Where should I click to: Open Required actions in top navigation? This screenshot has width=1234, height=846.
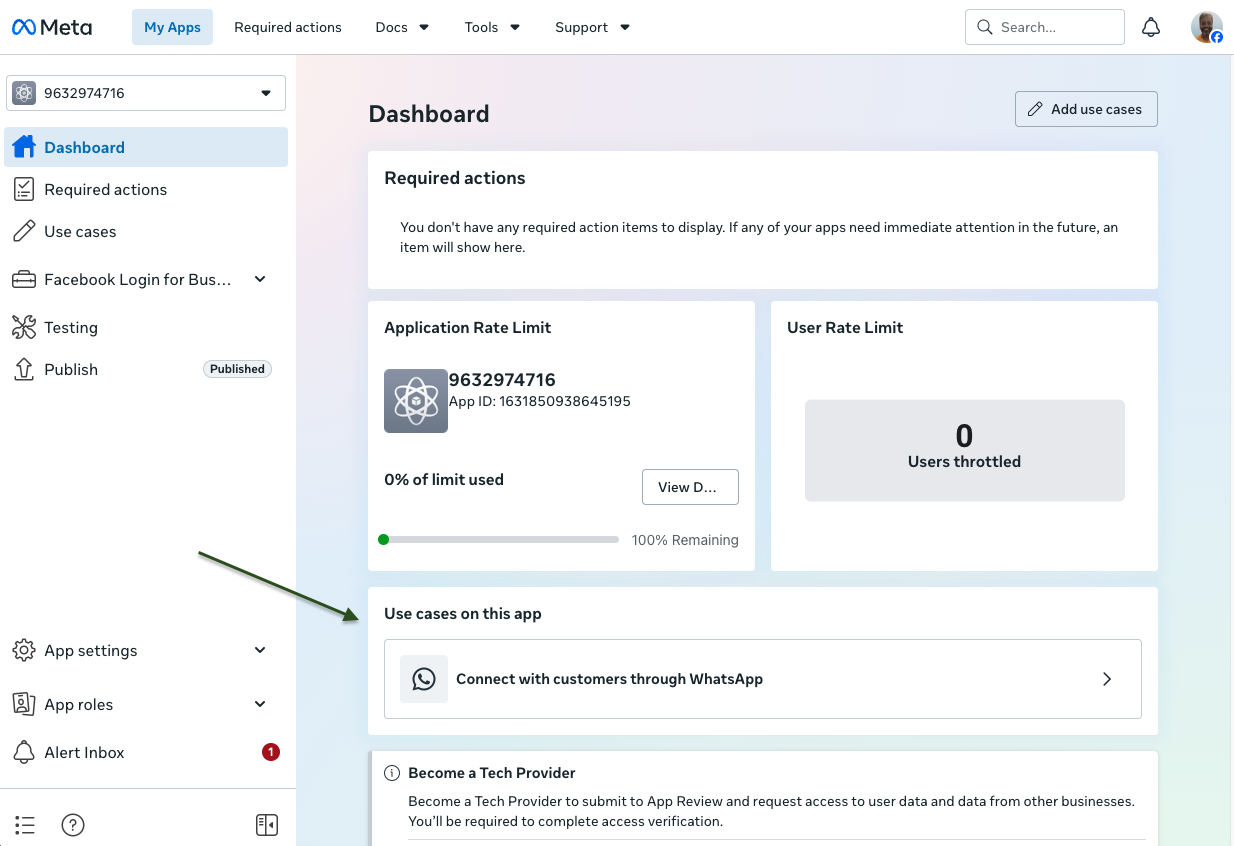[288, 27]
